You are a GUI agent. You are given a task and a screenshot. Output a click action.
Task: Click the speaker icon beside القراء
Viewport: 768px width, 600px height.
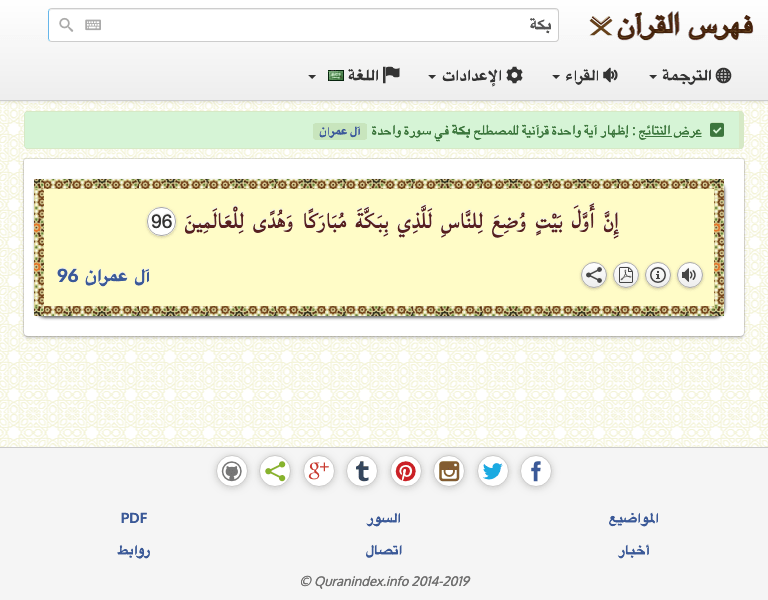[610, 75]
